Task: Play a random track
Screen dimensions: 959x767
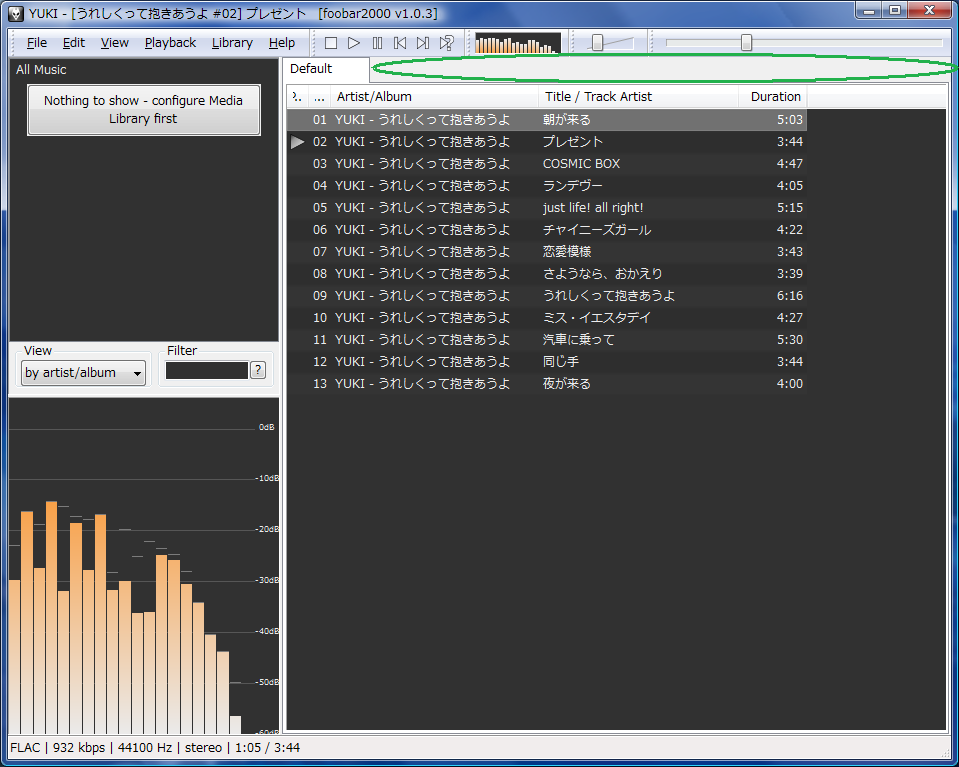Action: 446,43
